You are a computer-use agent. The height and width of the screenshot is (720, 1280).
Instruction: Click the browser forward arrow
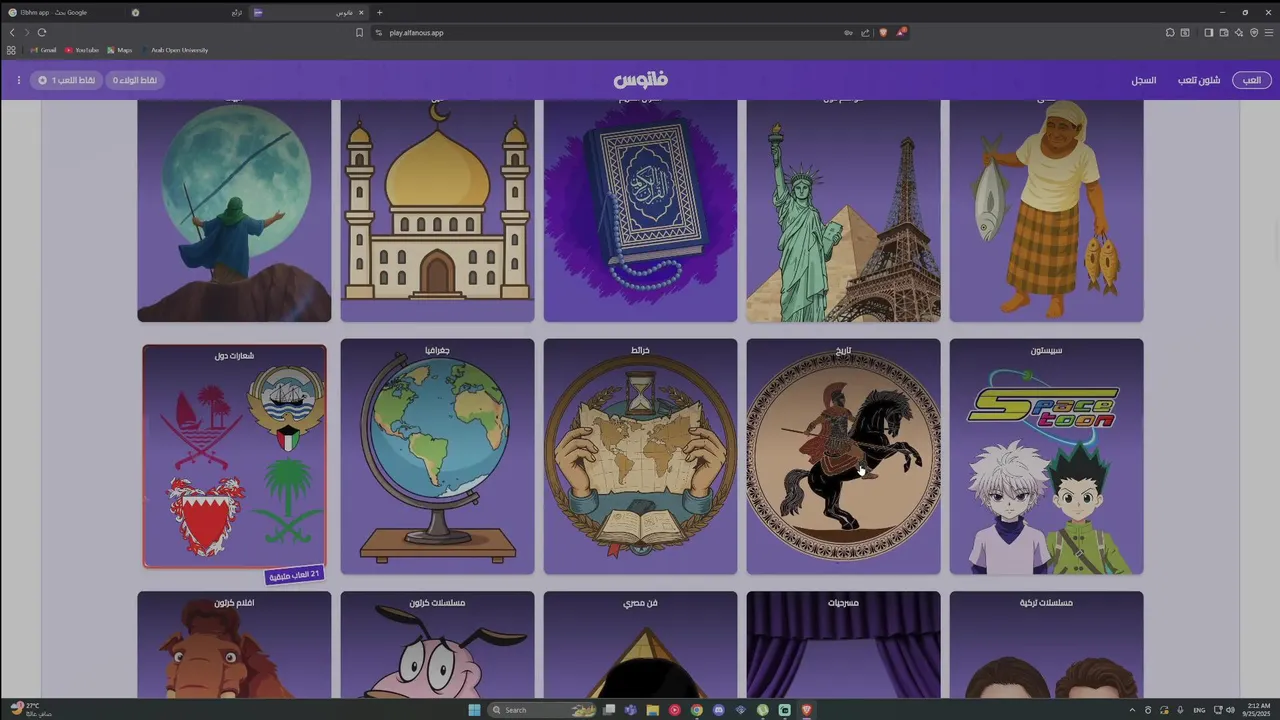27,32
